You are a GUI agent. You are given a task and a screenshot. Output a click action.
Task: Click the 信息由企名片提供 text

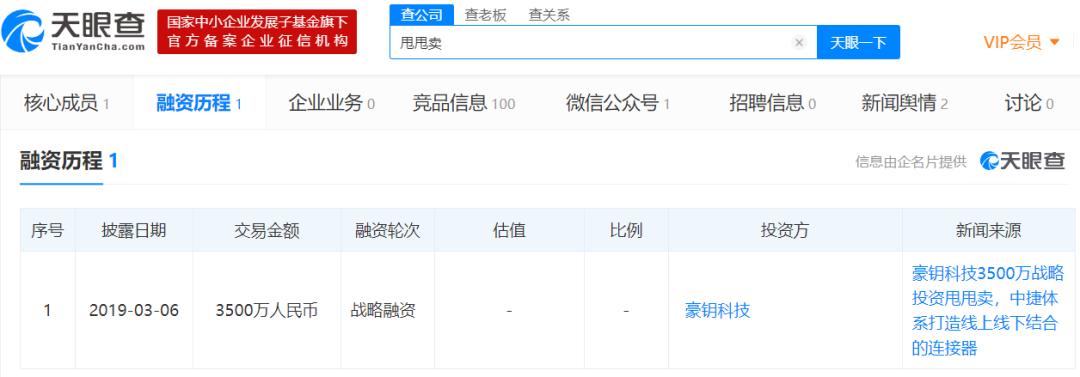pos(911,162)
